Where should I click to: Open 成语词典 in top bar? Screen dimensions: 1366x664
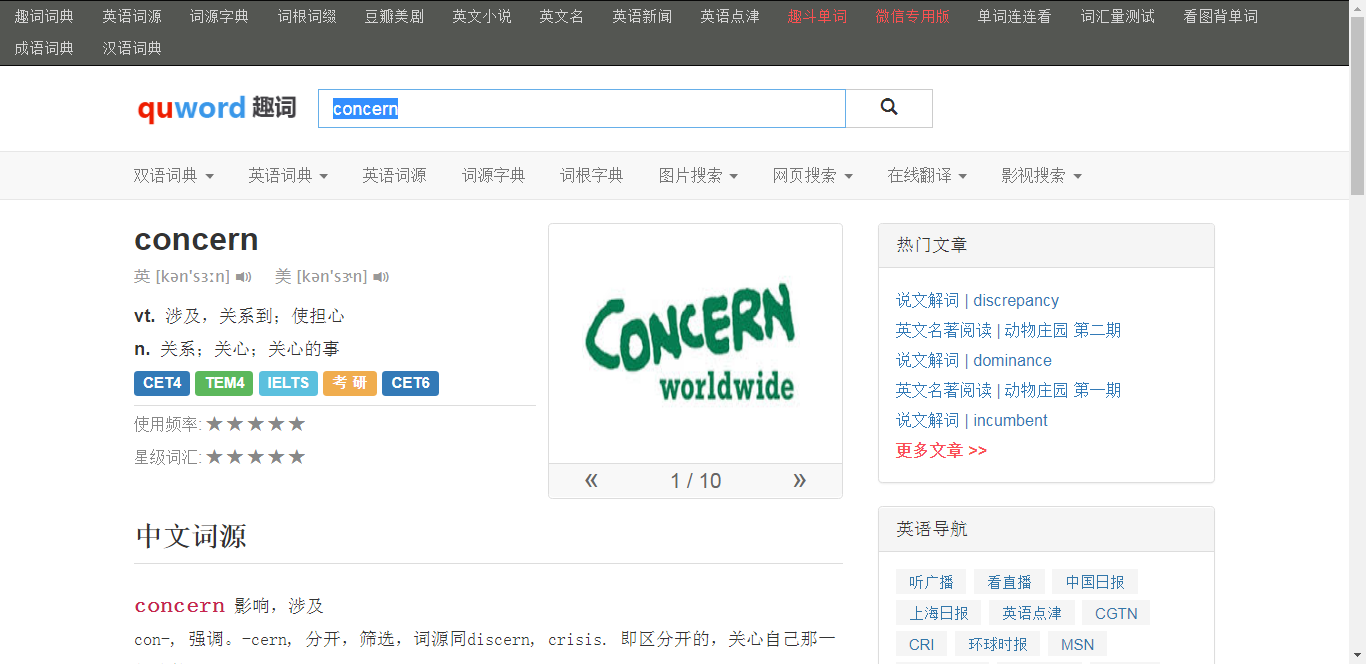44,48
